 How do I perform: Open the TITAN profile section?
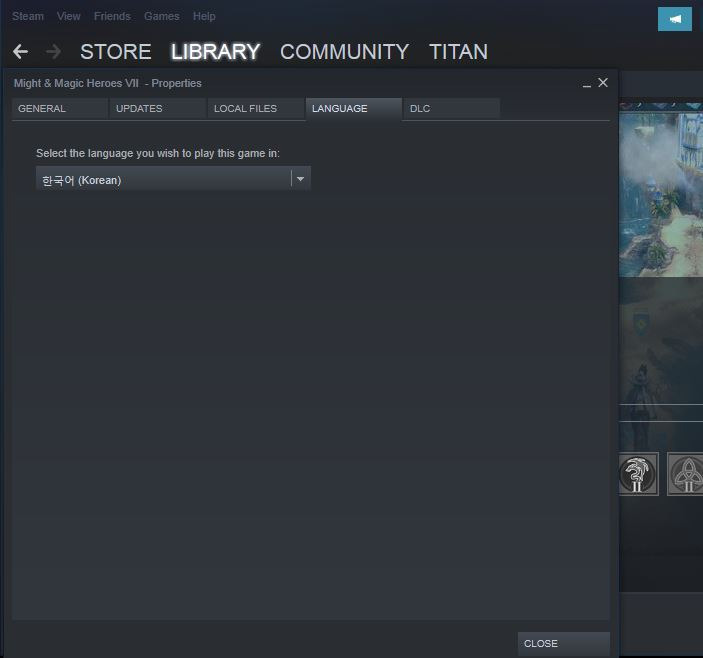tap(458, 52)
